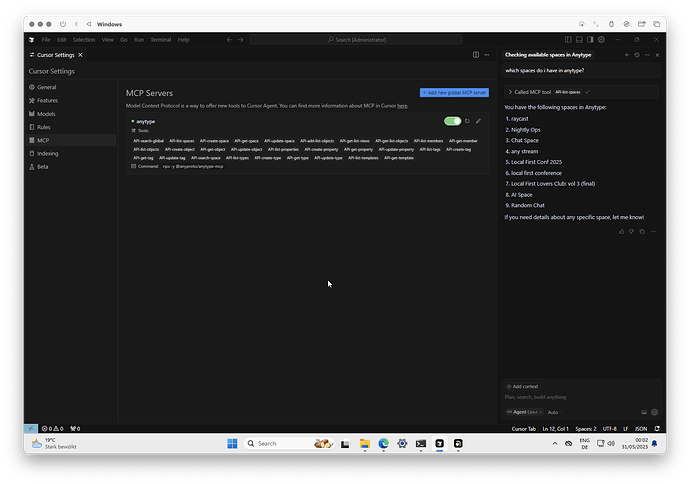Screen dimensions: 690x484
Task: Give thumbs down on the response
Action: (631, 231)
